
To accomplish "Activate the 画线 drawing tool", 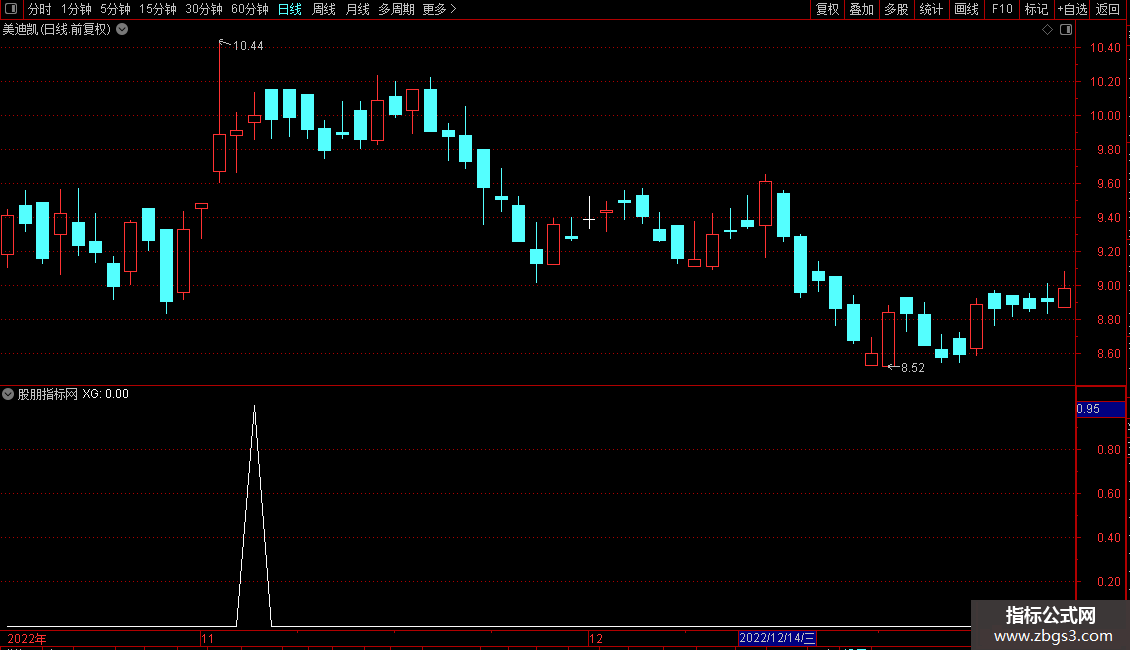I will 966,9.
